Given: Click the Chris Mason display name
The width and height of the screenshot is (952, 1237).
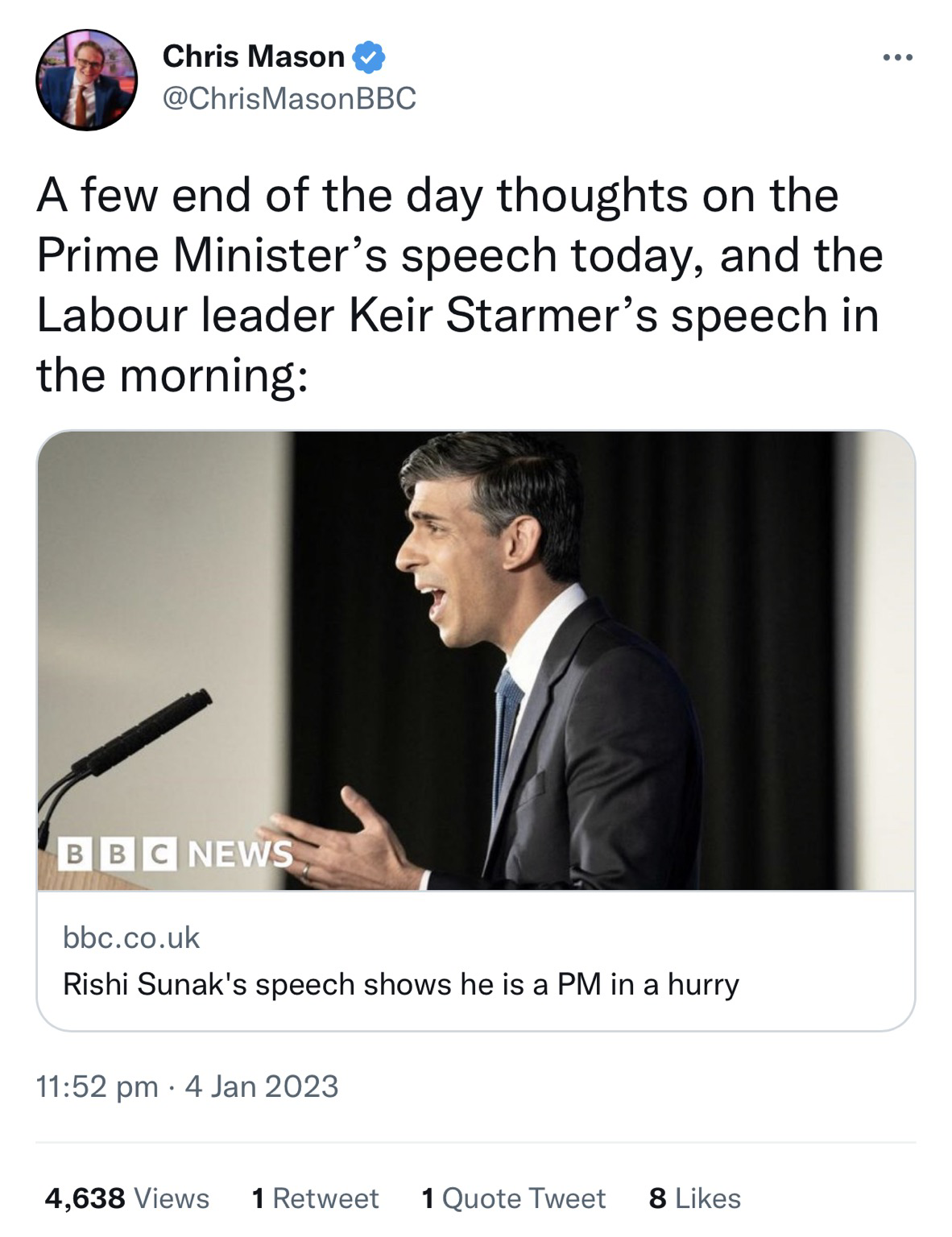Looking at the screenshot, I should (x=253, y=57).
